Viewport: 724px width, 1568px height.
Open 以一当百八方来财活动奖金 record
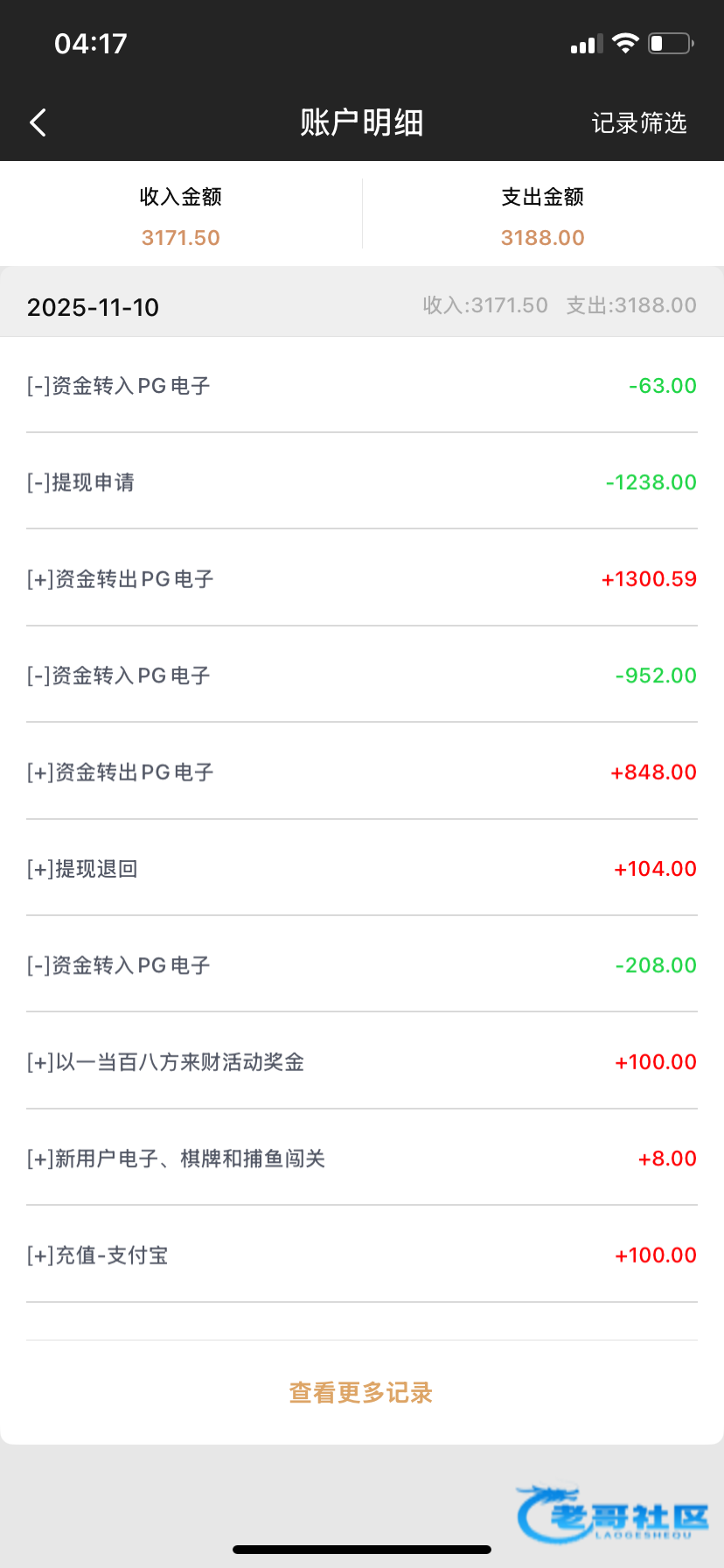point(361,1061)
